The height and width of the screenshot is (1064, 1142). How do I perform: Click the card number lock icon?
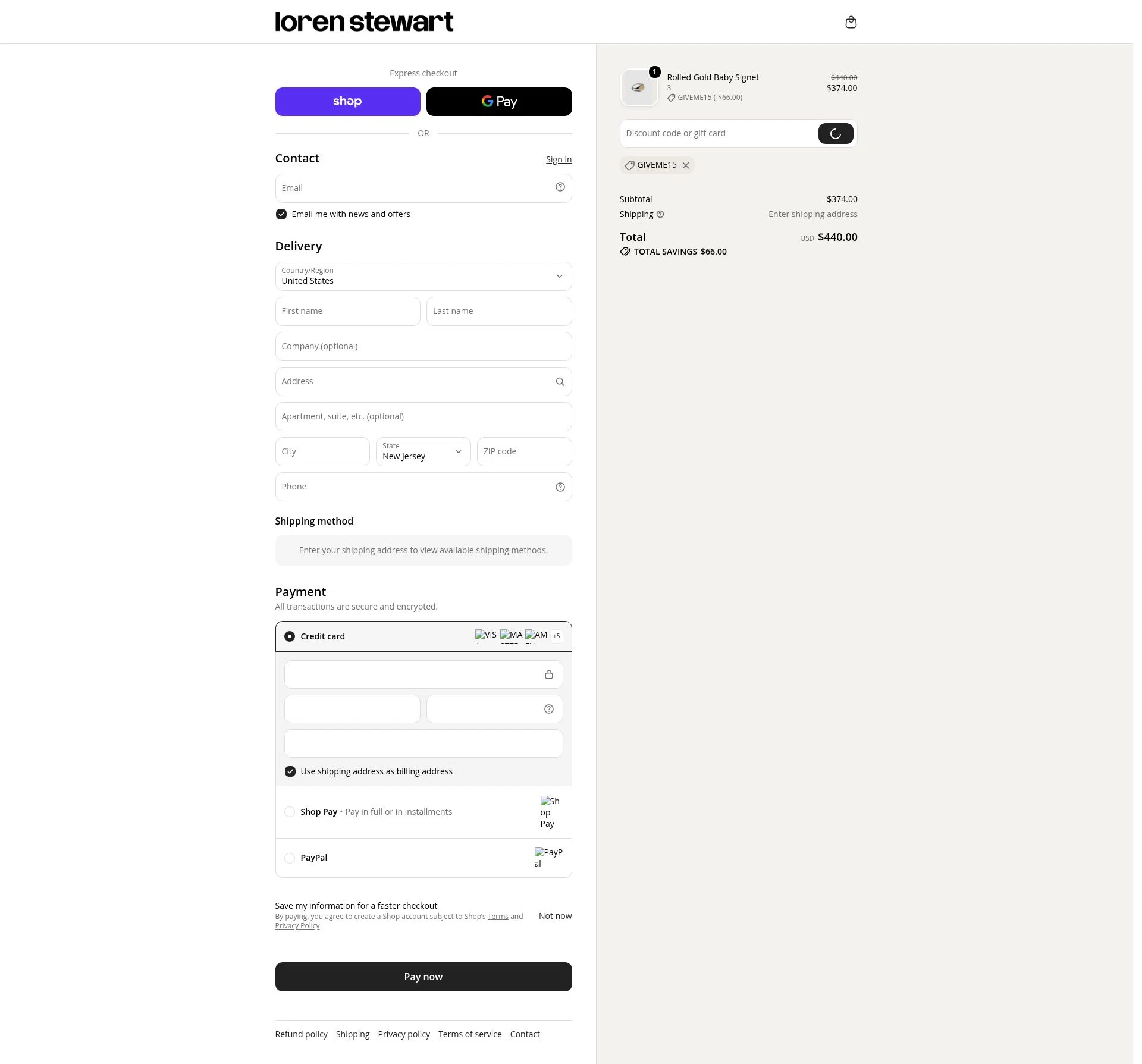(x=548, y=674)
